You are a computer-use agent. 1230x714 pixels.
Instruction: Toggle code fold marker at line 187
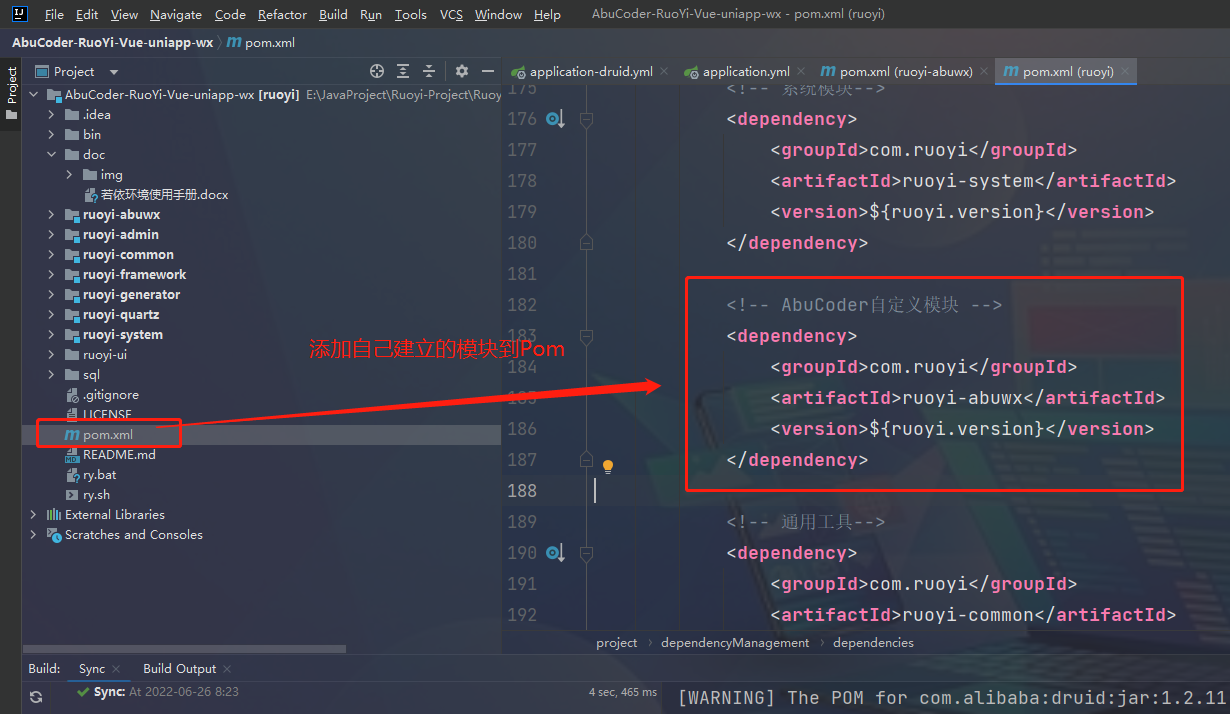point(587,459)
